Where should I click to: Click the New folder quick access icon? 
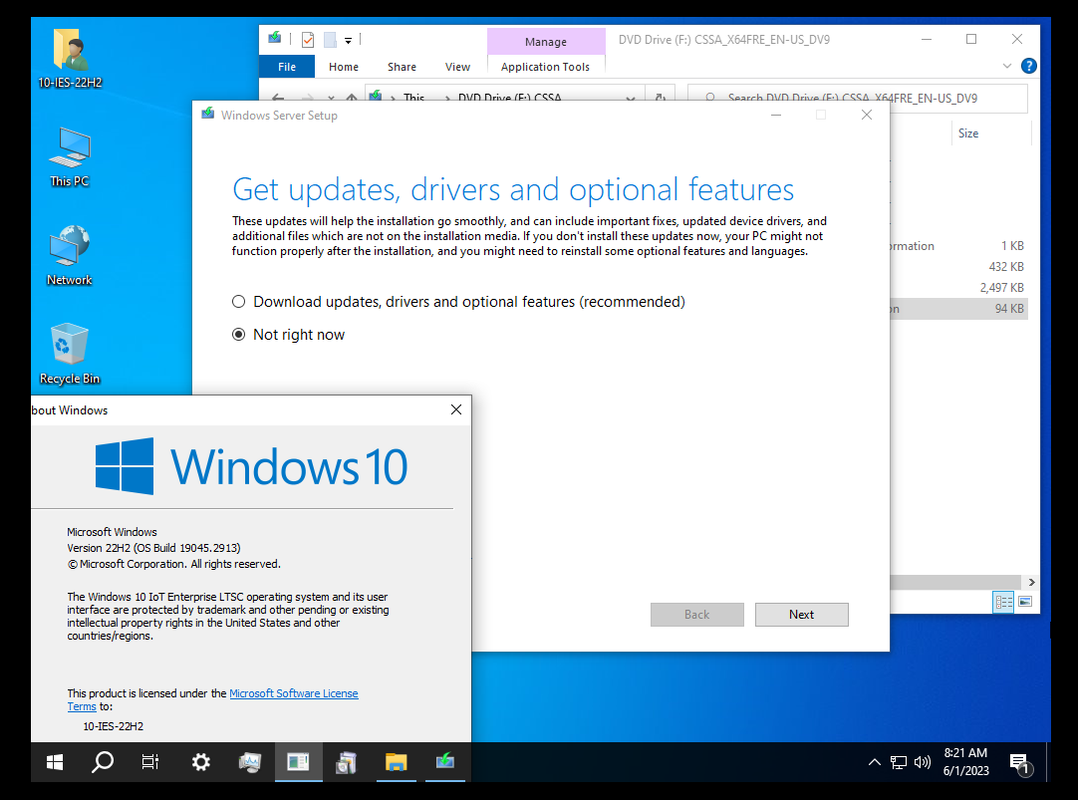pyautogui.click(x=330, y=40)
